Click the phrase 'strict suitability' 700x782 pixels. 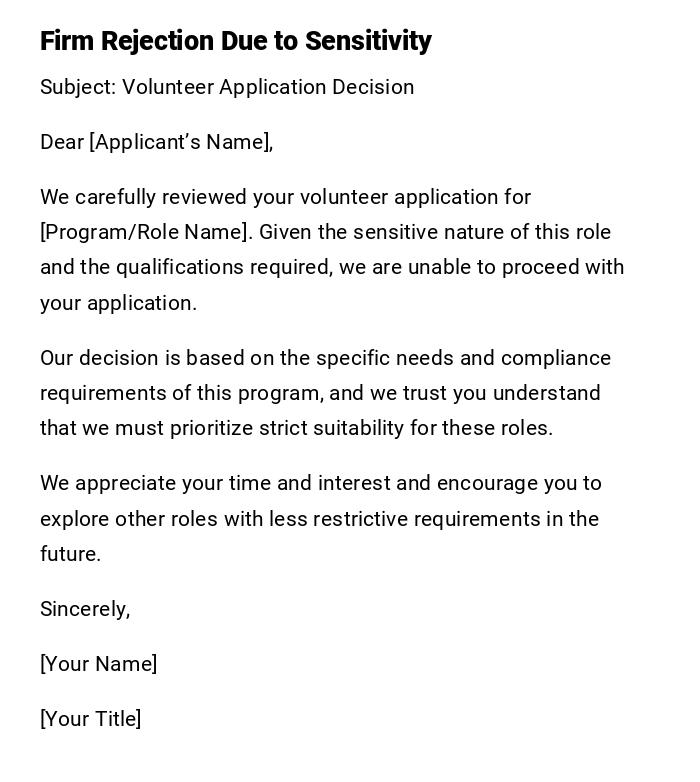click(331, 428)
